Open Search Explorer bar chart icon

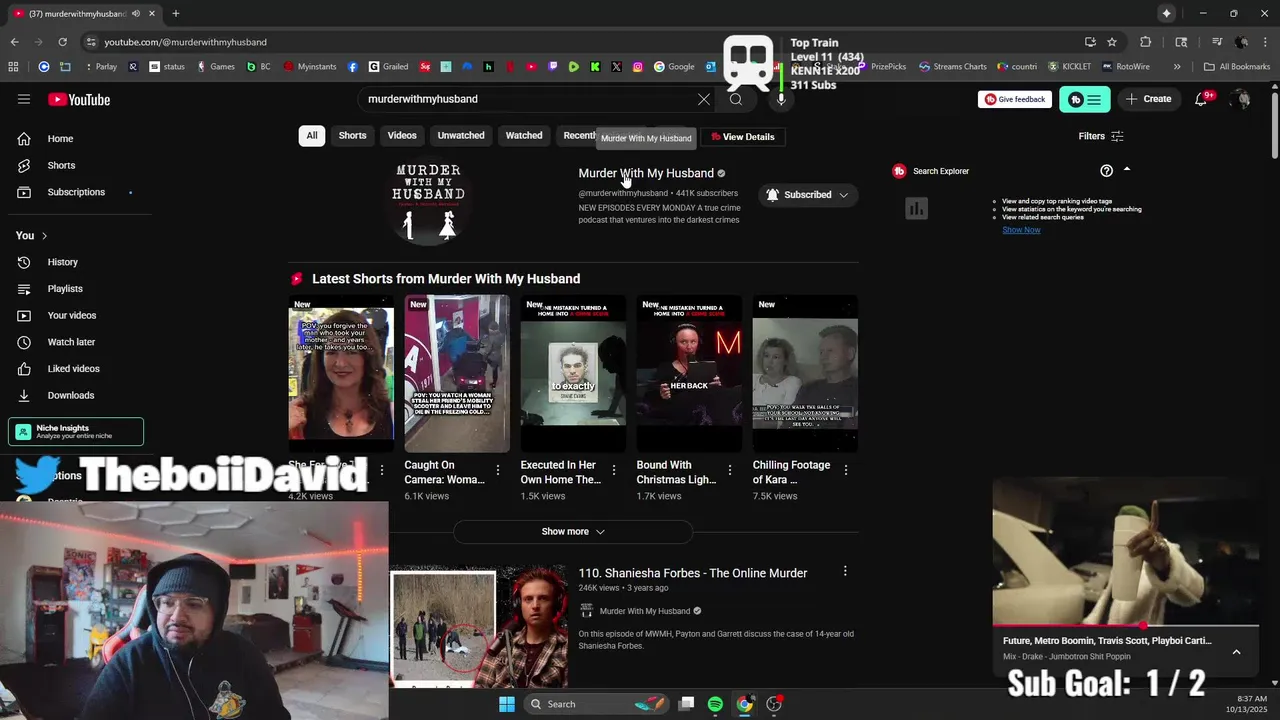916,208
